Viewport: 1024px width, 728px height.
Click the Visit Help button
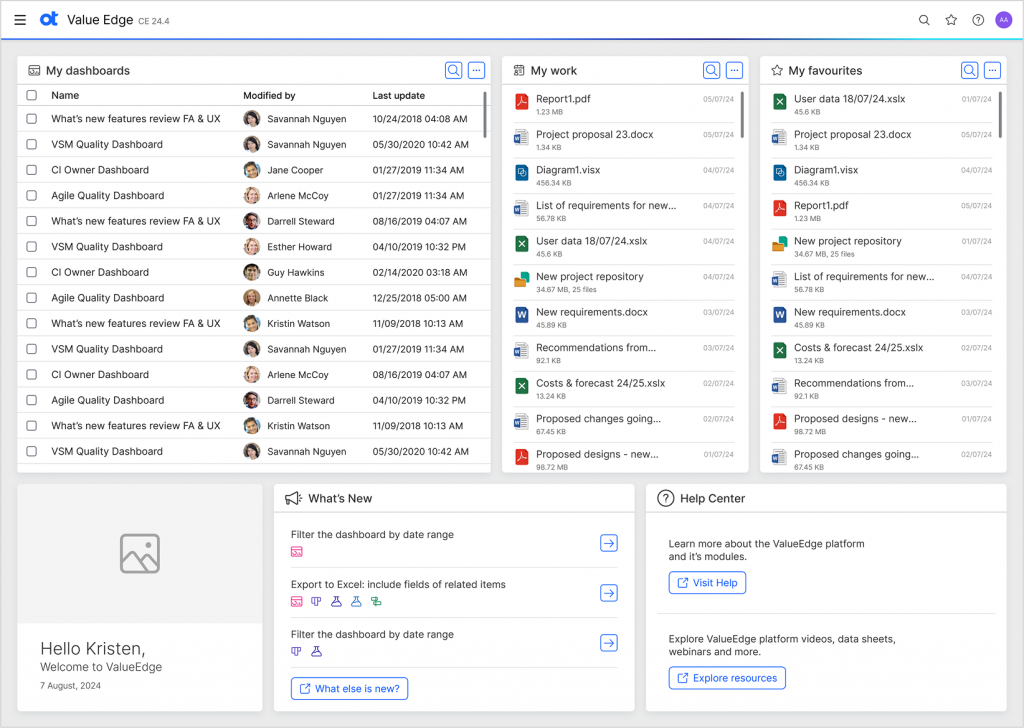pyautogui.click(x=707, y=583)
